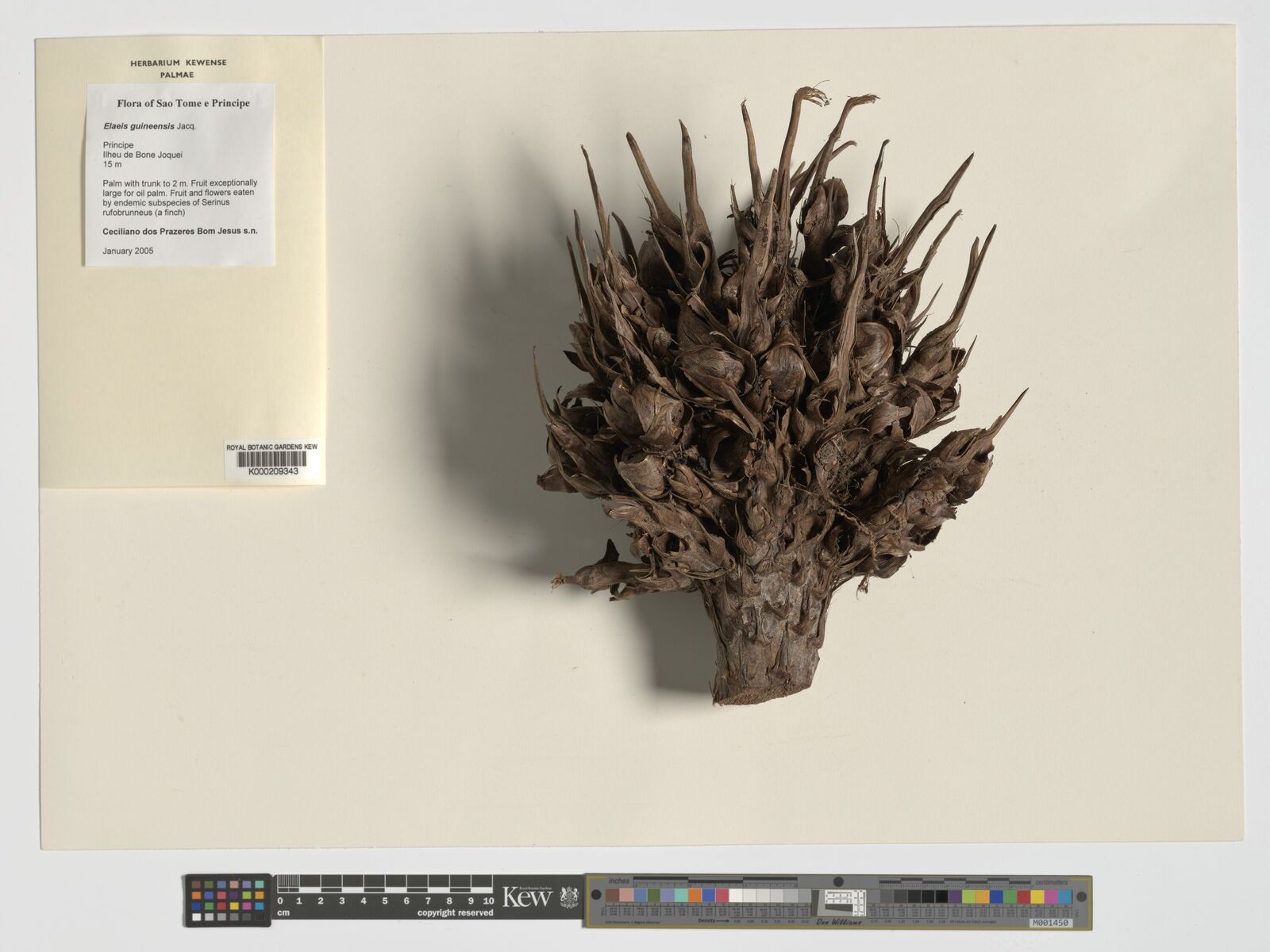This screenshot has width=1270, height=952.
Task: Click the 'copyright reserved' text on the ruler
Action: [455, 913]
